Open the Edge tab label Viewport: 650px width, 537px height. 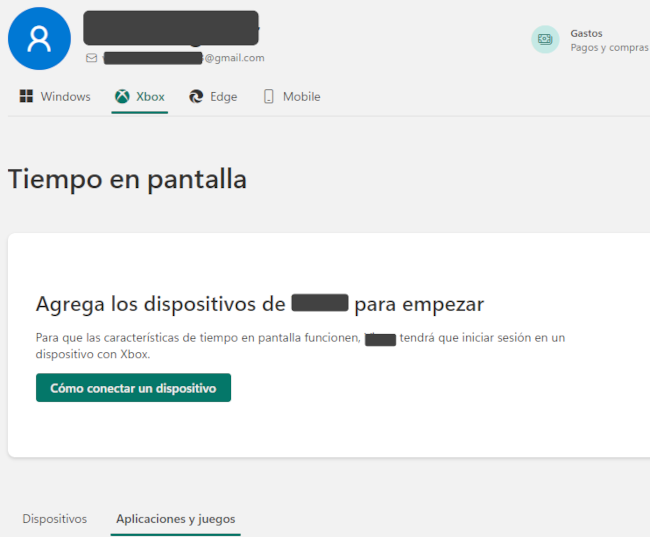click(223, 97)
